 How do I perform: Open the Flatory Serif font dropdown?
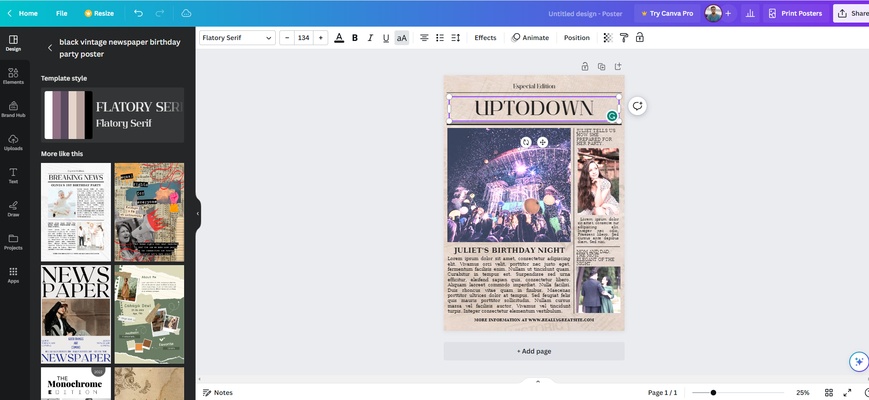point(237,38)
